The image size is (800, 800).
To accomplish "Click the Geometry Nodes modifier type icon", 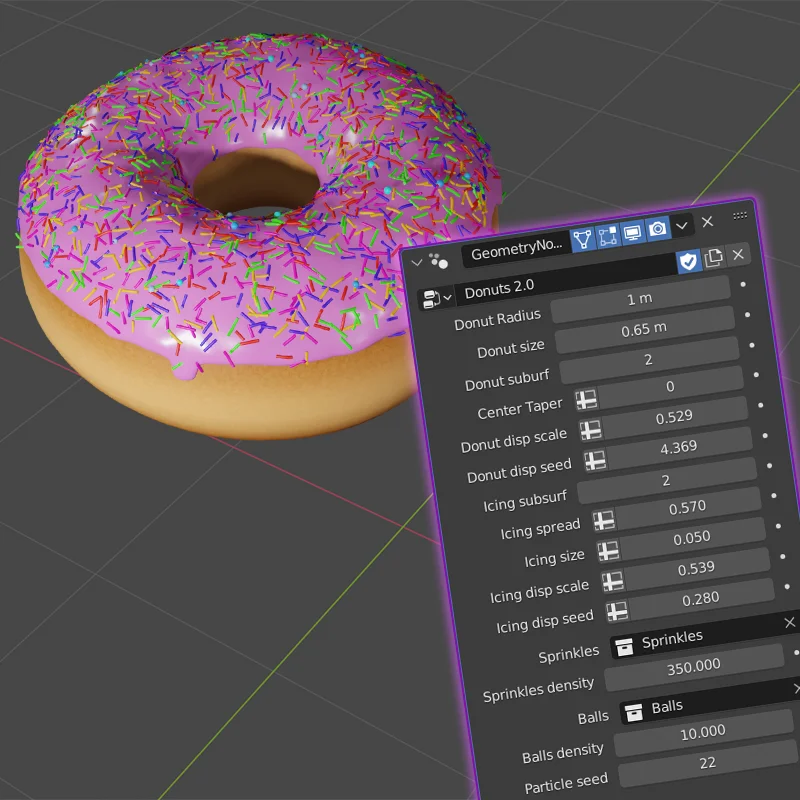I will 438,260.
